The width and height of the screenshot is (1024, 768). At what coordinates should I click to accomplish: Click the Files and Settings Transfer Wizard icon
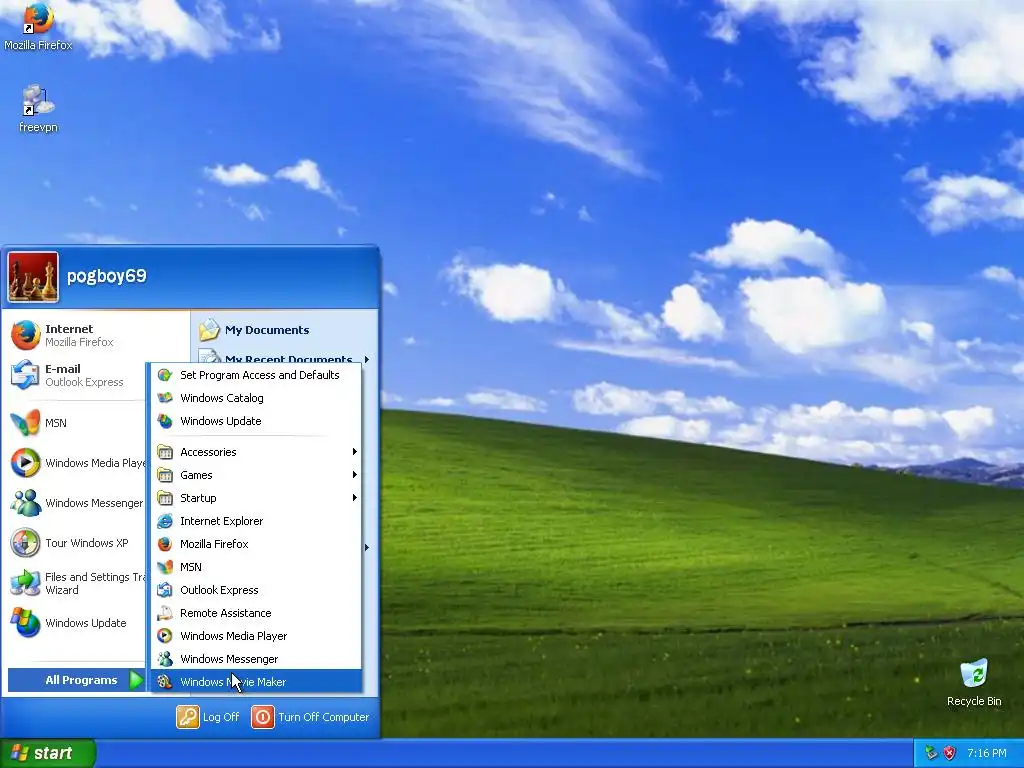pyautogui.click(x=25, y=583)
